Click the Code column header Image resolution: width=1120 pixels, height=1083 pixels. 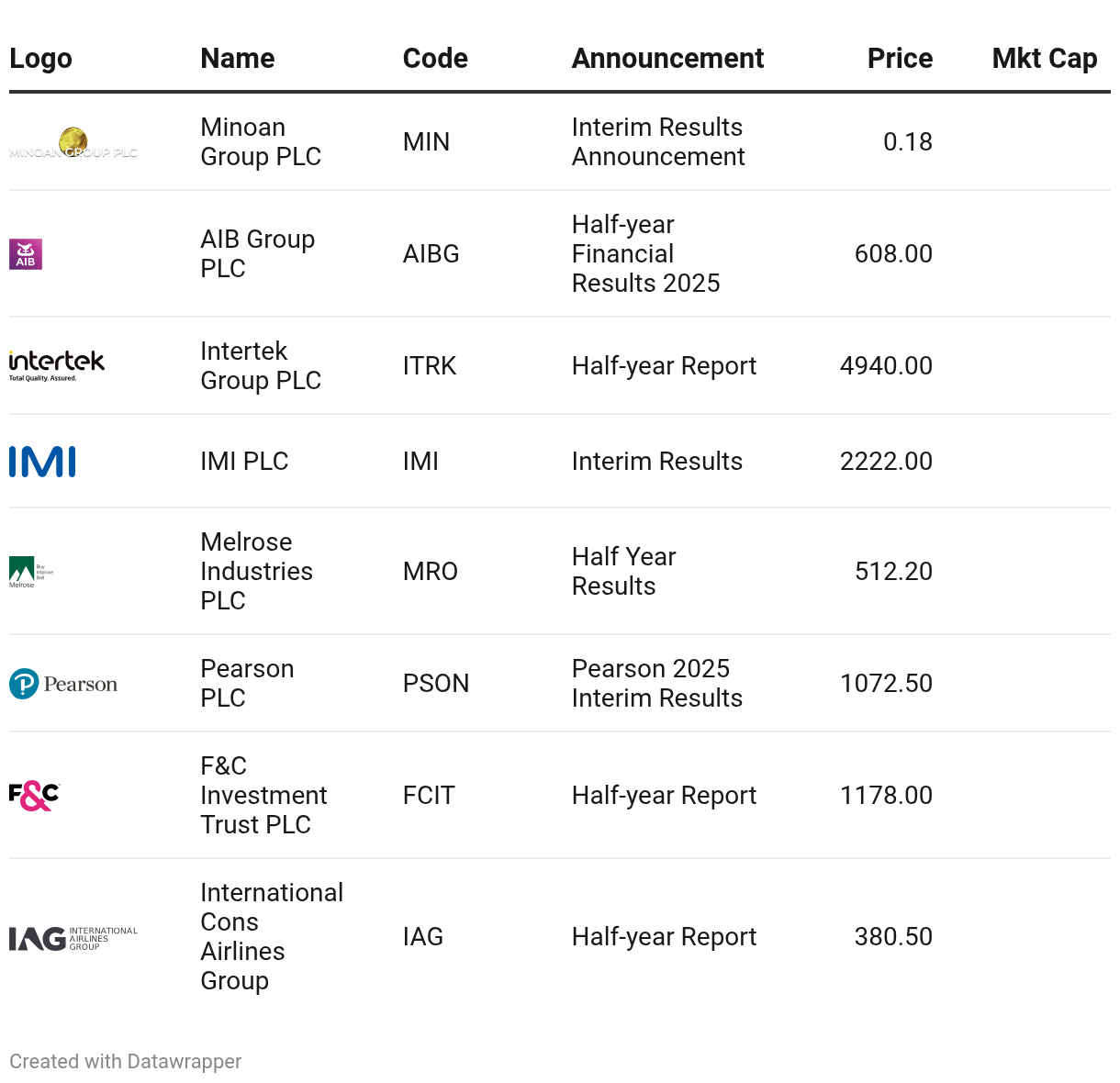pos(435,59)
